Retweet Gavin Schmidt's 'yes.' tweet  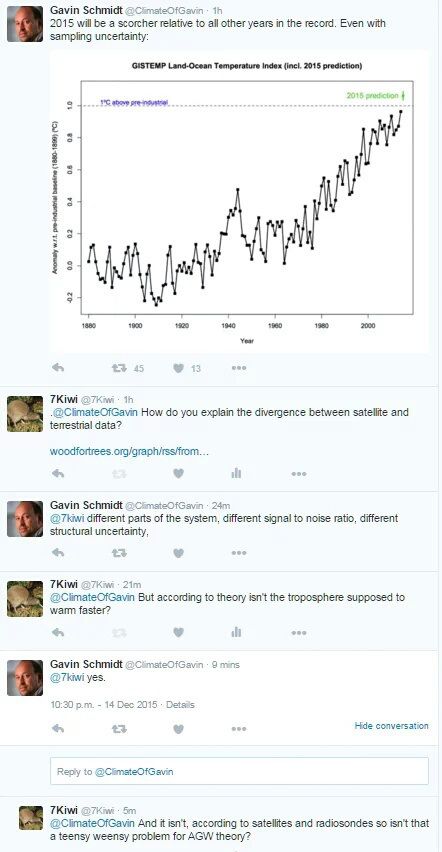click(x=119, y=729)
